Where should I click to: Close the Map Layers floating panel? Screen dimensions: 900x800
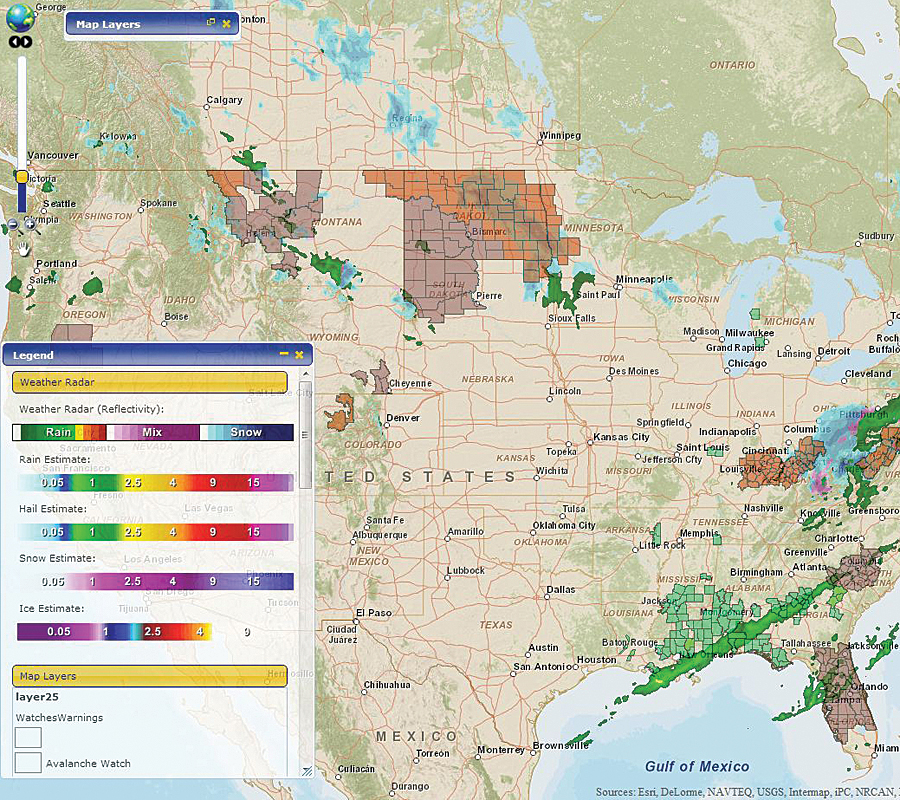tap(226, 23)
